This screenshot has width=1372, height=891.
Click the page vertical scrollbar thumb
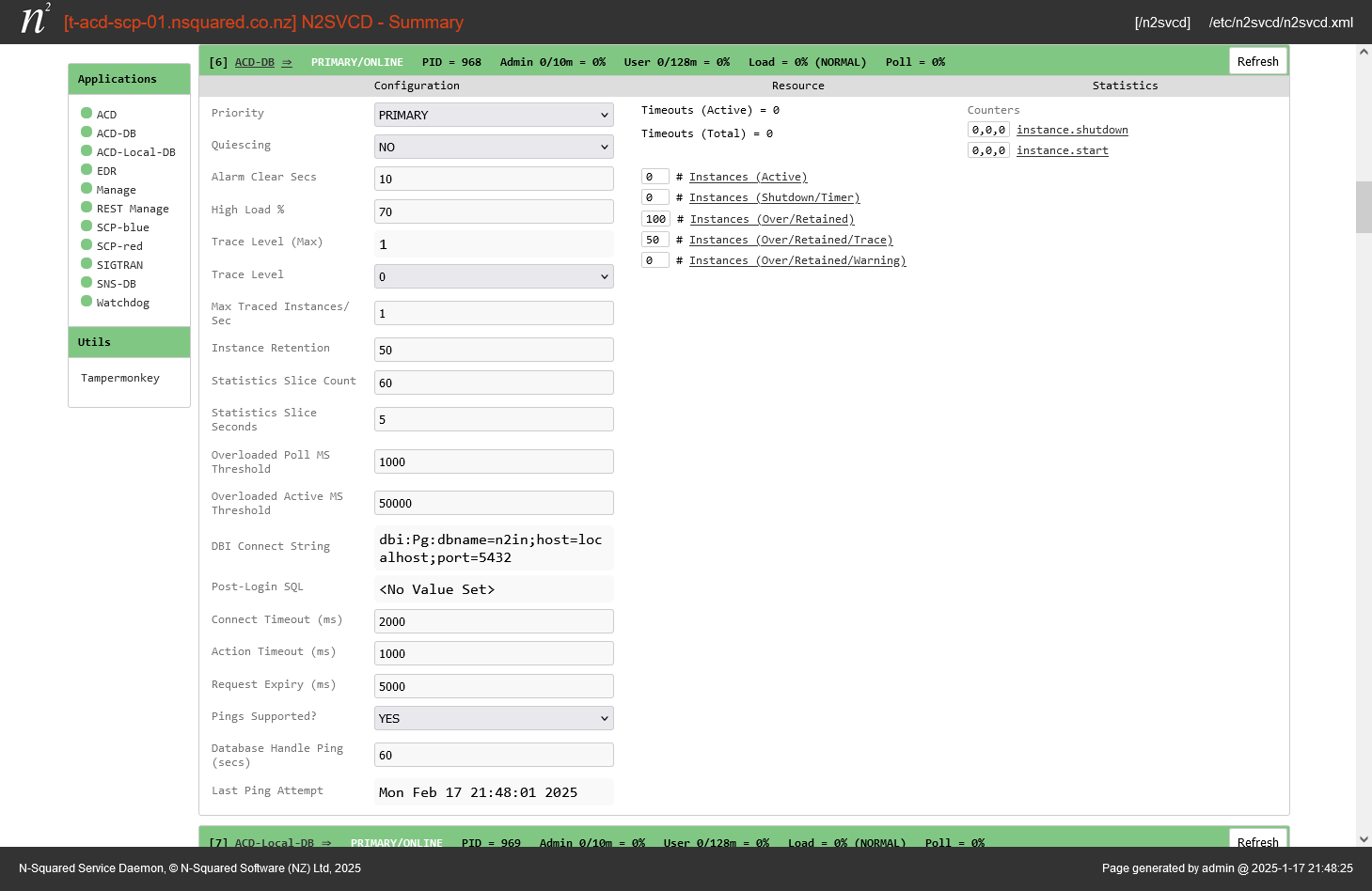tap(1364, 207)
